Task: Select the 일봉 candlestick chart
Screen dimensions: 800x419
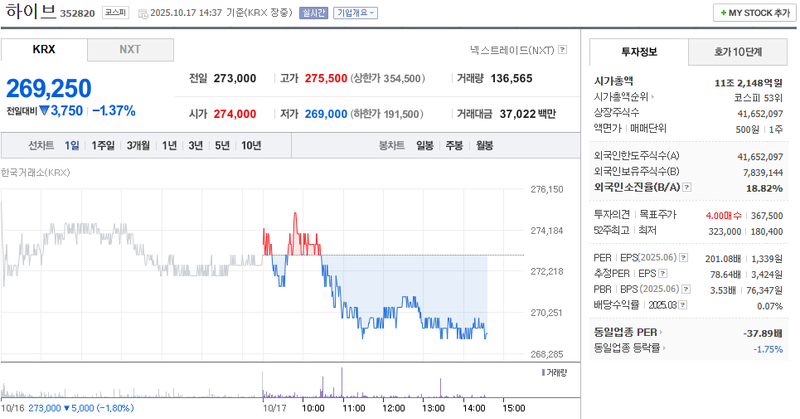Action: click(425, 145)
